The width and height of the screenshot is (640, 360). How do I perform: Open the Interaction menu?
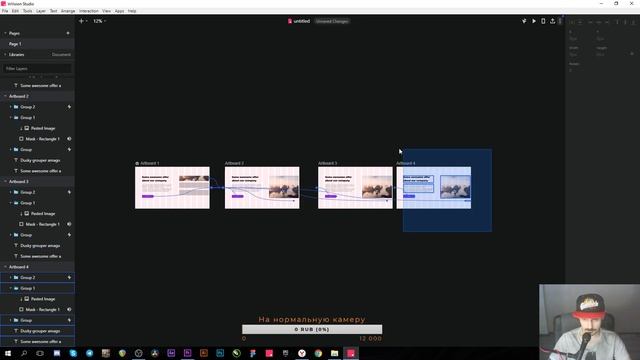(x=89, y=11)
